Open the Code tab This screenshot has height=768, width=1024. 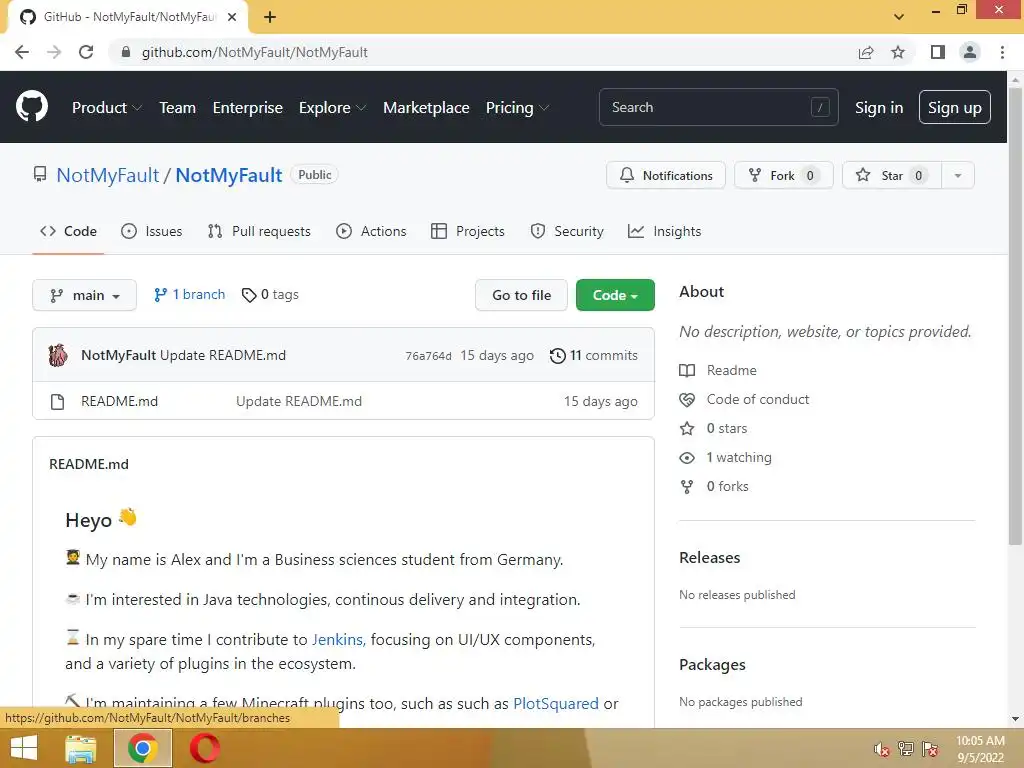[x=69, y=231]
